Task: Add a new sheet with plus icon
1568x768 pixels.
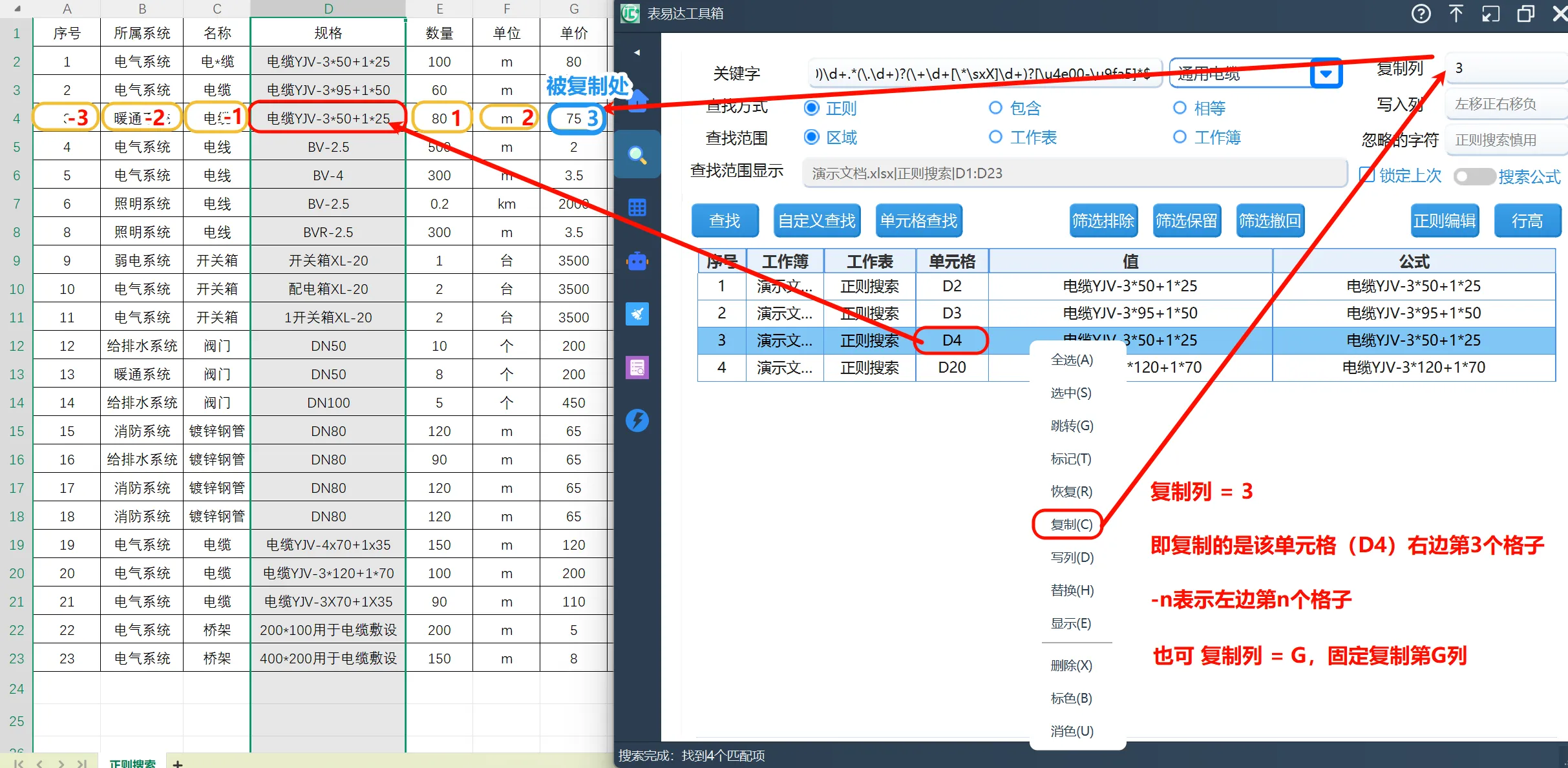Action: pos(178,763)
